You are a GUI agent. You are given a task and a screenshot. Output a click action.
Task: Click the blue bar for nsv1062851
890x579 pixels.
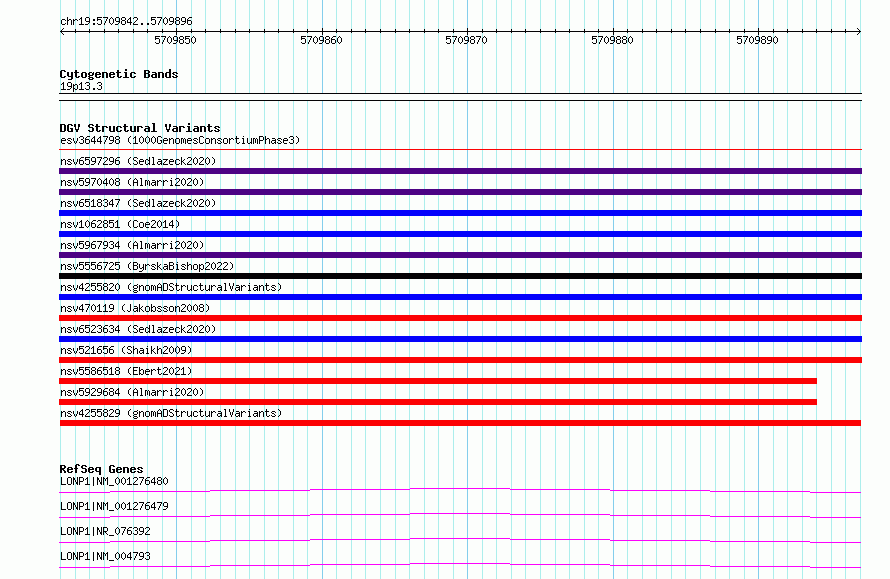click(460, 234)
